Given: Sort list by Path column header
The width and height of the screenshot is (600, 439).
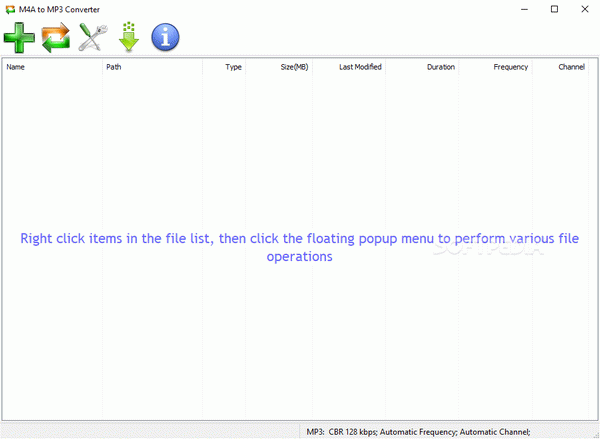Looking at the screenshot, I should click(x=152, y=67).
